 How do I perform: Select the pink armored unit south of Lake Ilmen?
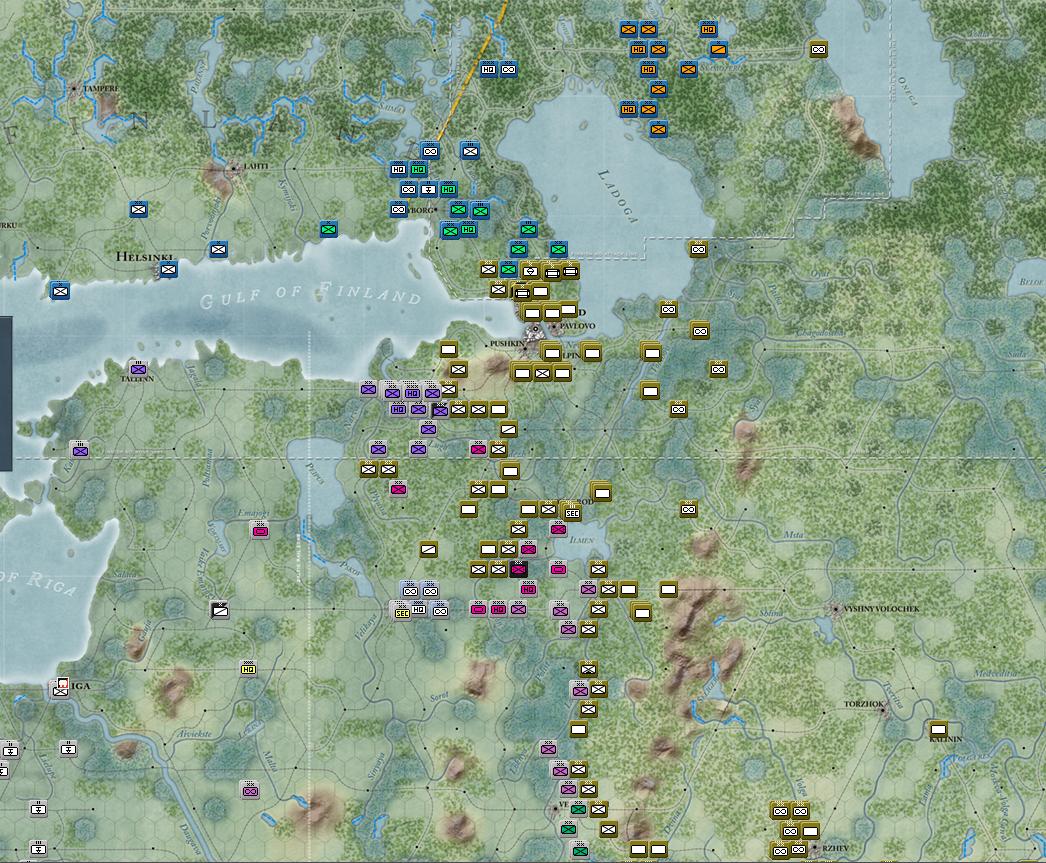coord(558,569)
